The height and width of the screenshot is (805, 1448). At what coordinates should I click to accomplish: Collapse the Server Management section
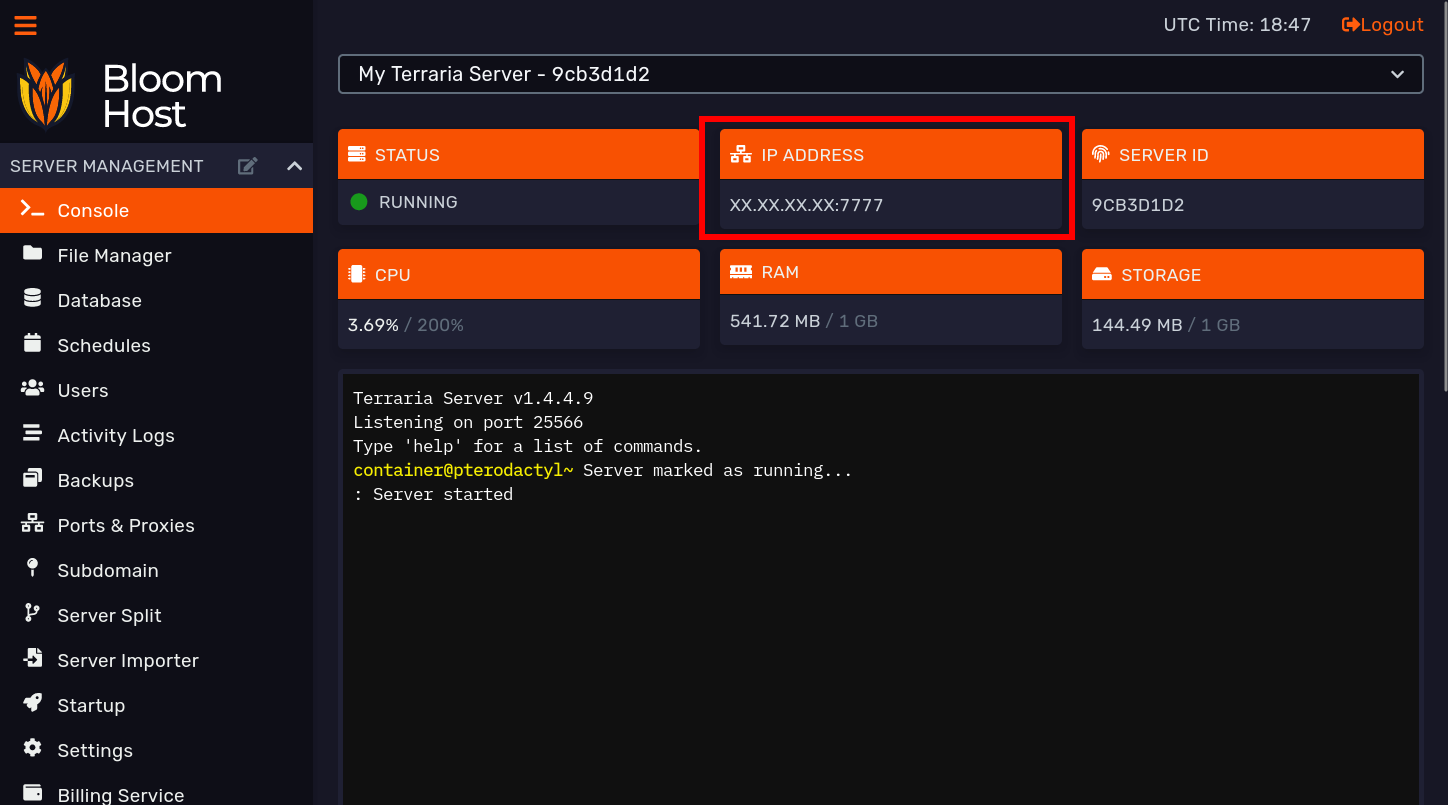pyautogui.click(x=294, y=166)
